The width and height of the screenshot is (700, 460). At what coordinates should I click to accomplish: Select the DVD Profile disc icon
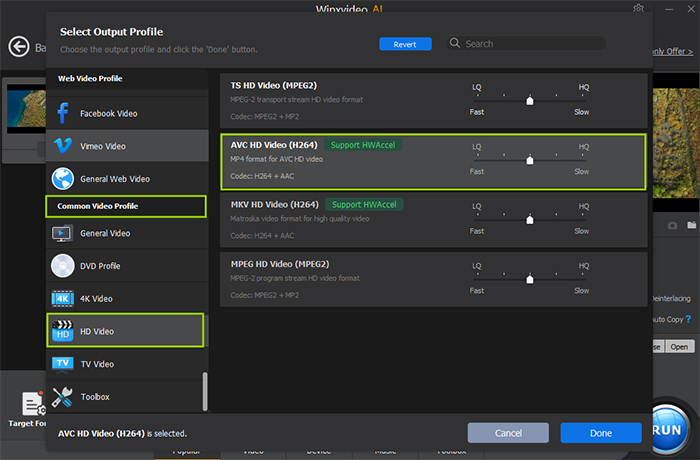point(62,266)
